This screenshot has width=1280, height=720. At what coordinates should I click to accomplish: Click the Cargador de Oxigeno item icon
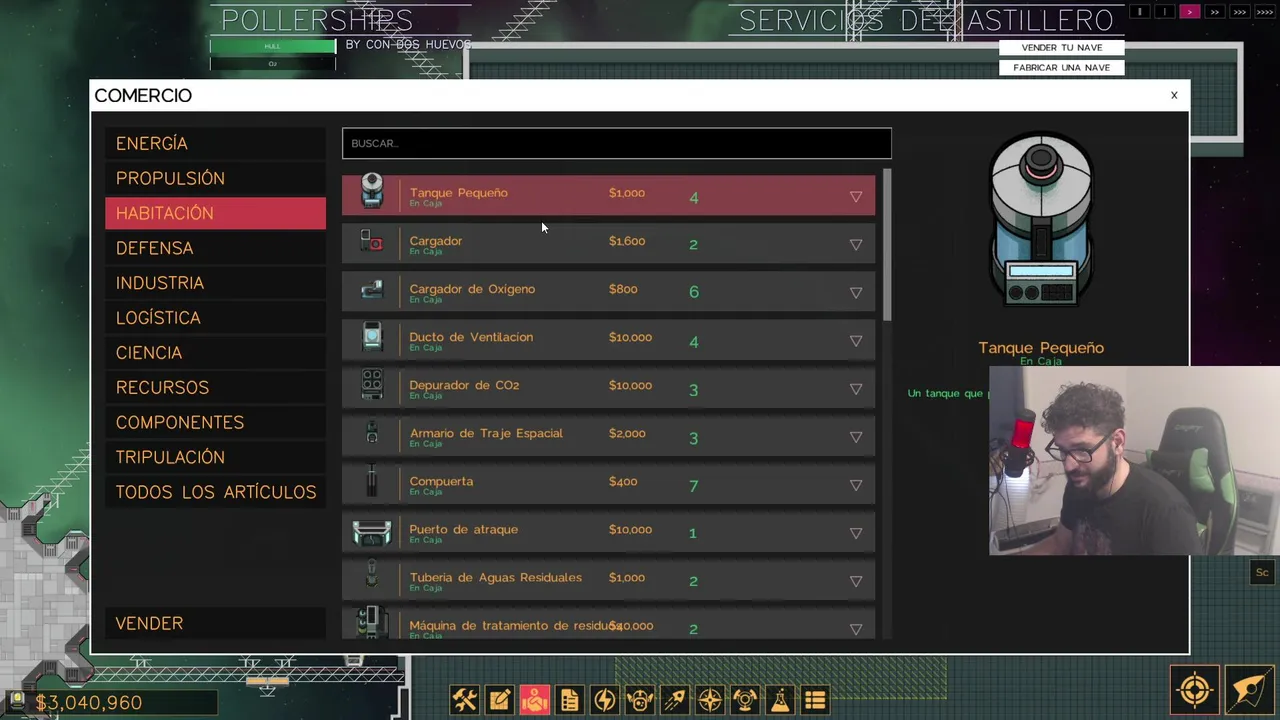tap(372, 289)
